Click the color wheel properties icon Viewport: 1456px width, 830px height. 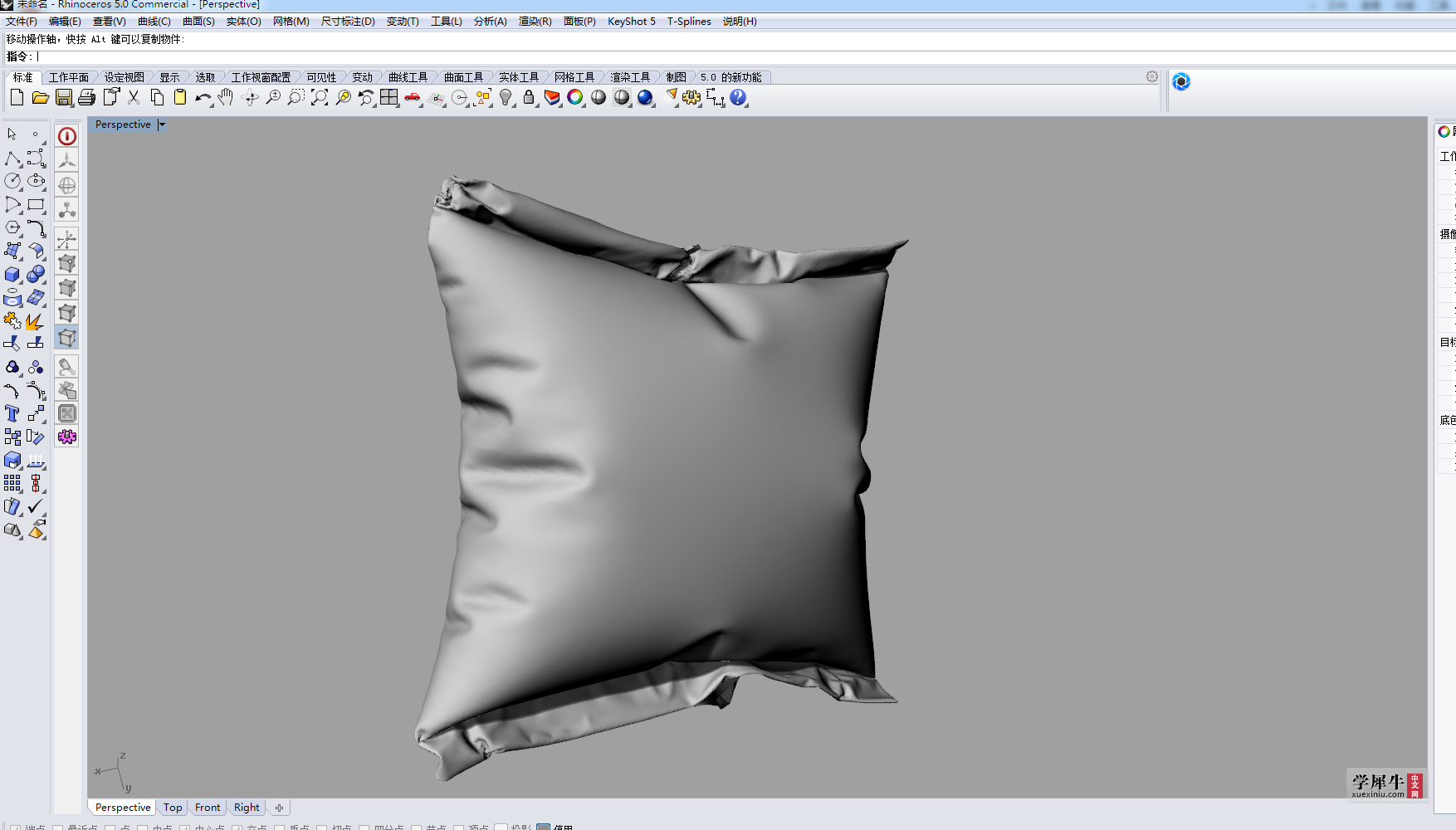(x=575, y=97)
